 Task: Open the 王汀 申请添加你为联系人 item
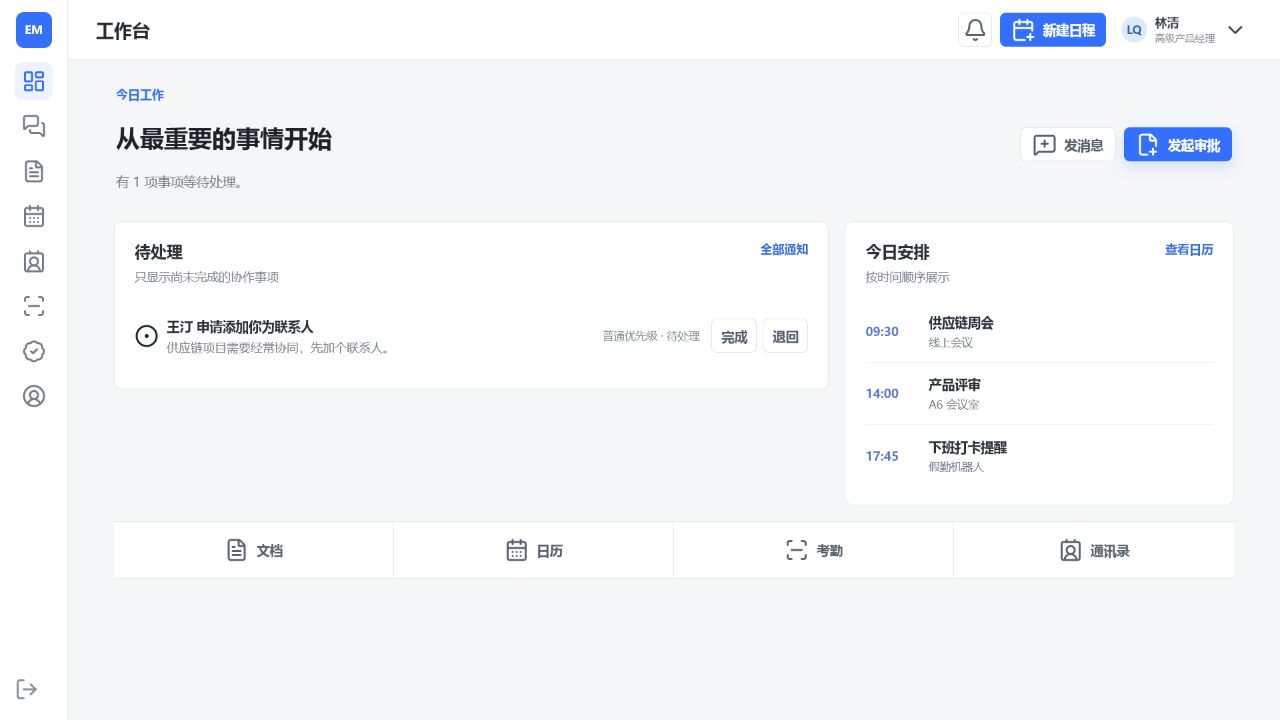point(471,337)
